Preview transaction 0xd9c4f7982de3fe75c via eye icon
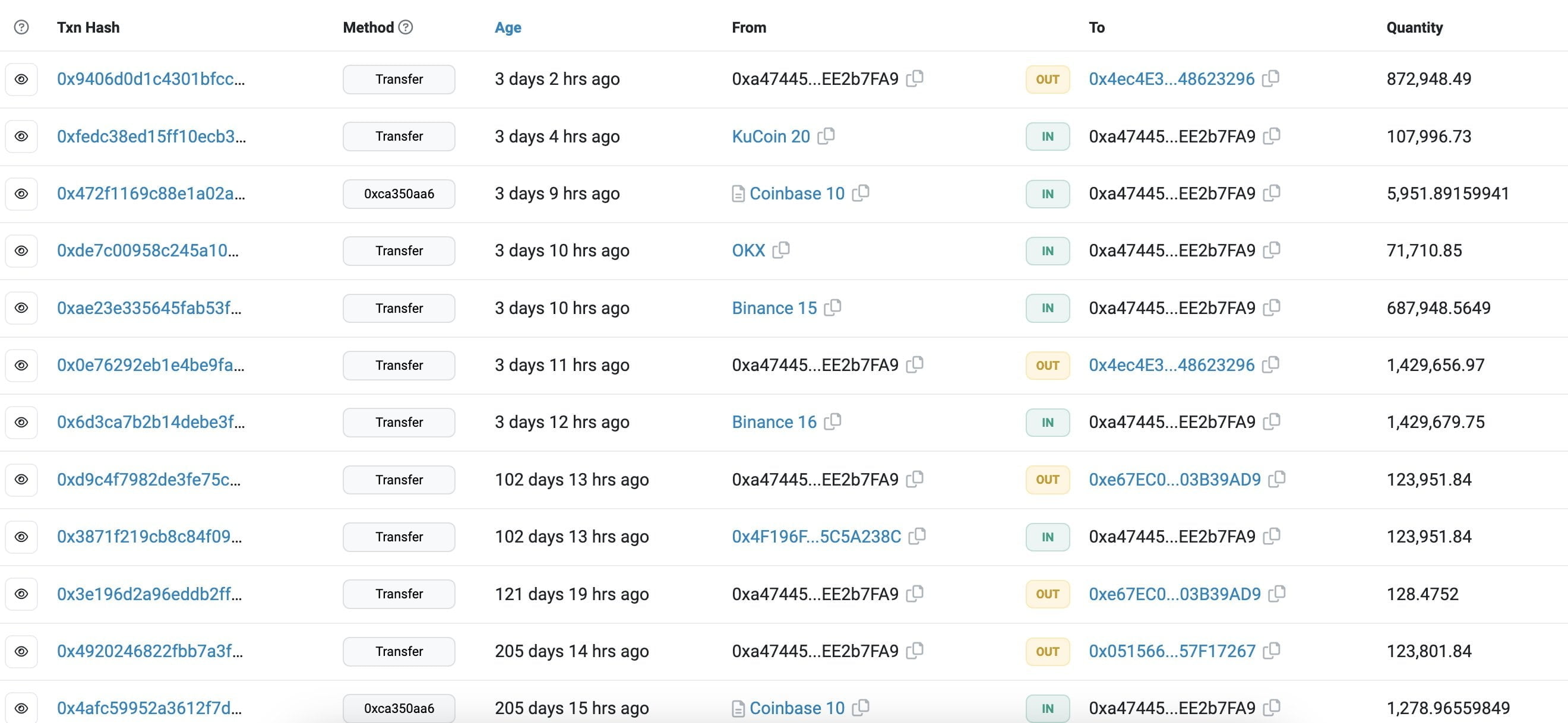 pos(21,480)
